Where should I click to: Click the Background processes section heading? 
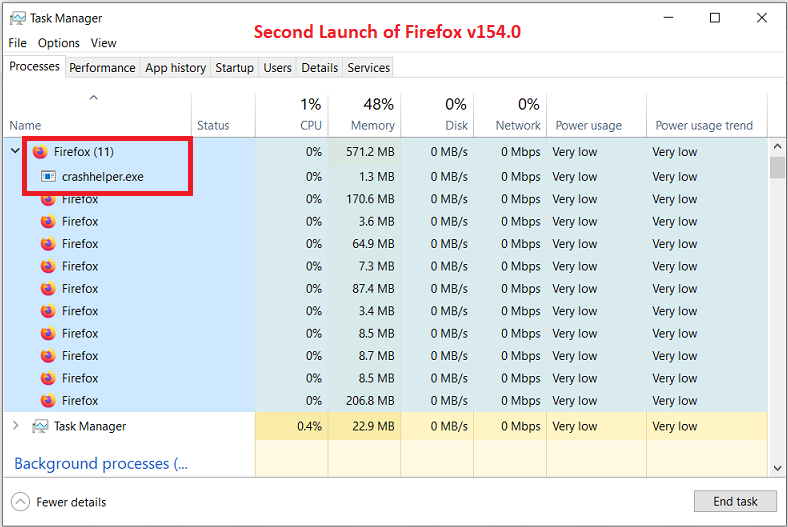click(101, 463)
